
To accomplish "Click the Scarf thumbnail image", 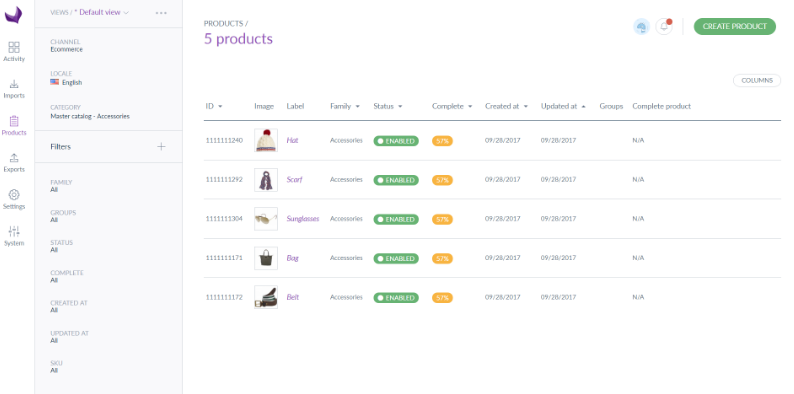I will [x=266, y=180].
